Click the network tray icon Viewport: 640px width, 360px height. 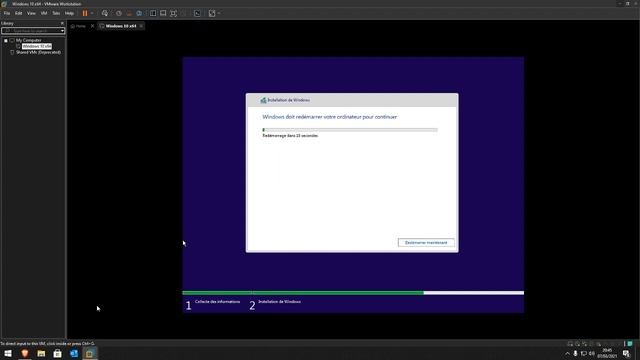(584, 353)
